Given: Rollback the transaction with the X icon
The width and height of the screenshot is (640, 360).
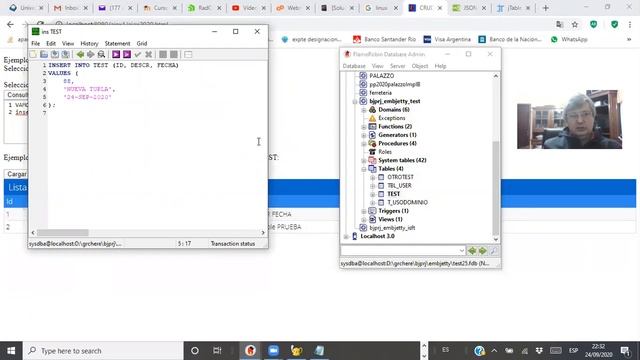Looking at the screenshot, I should [x=149, y=54].
